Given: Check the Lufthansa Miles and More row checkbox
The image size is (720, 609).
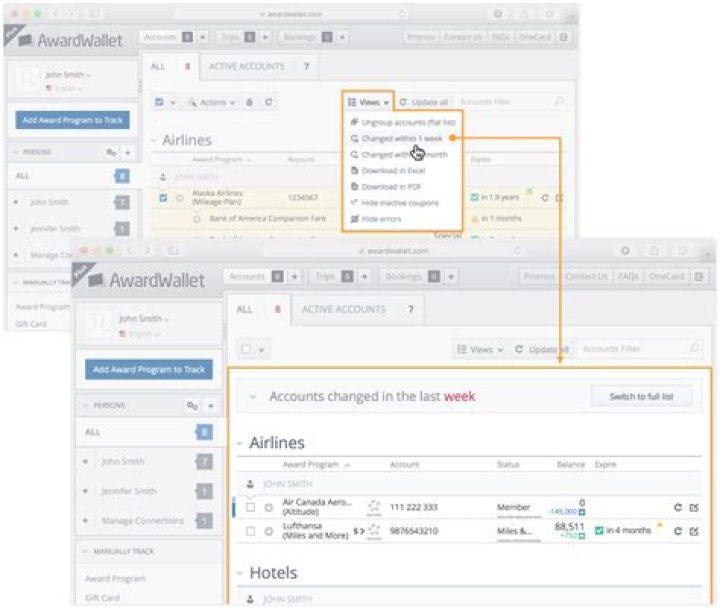Looking at the screenshot, I should [250, 531].
